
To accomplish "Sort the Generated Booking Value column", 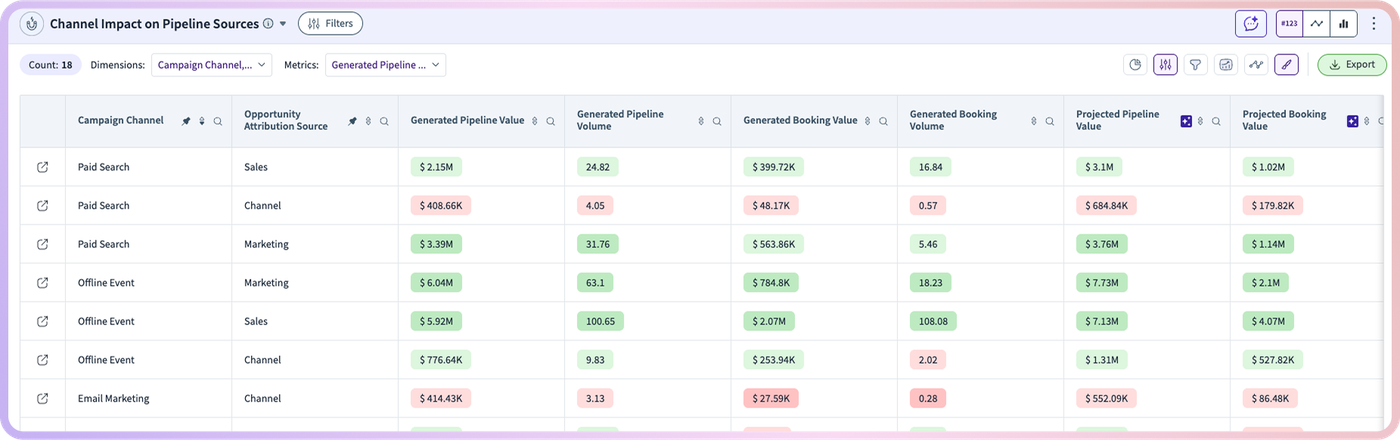I will click(x=868, y=121).
